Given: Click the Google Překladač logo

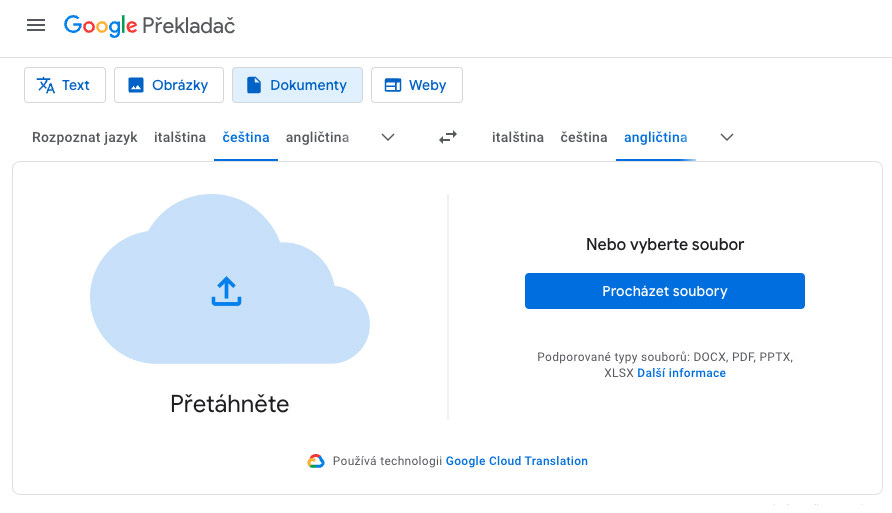Looking at the screenshot, I should [x=149, y=26].
